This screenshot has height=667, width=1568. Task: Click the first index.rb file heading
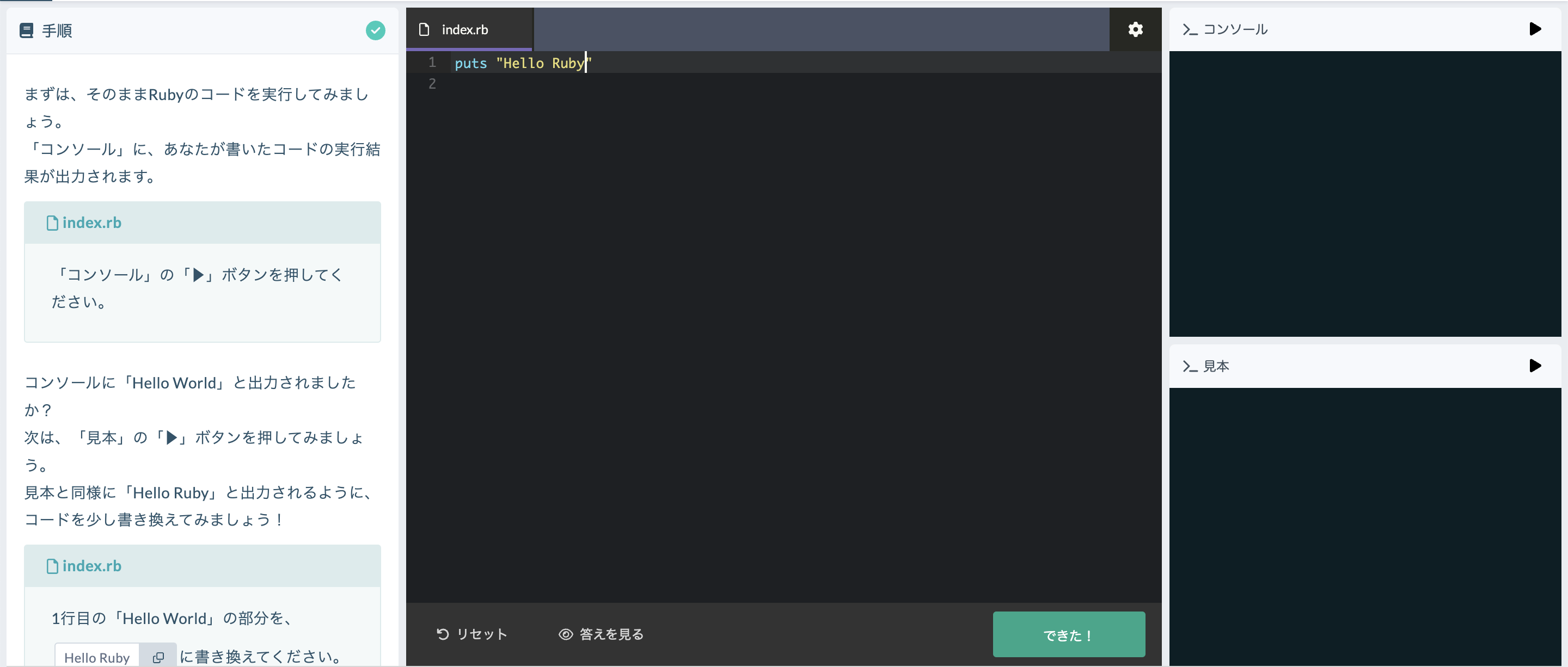[91, 223]
